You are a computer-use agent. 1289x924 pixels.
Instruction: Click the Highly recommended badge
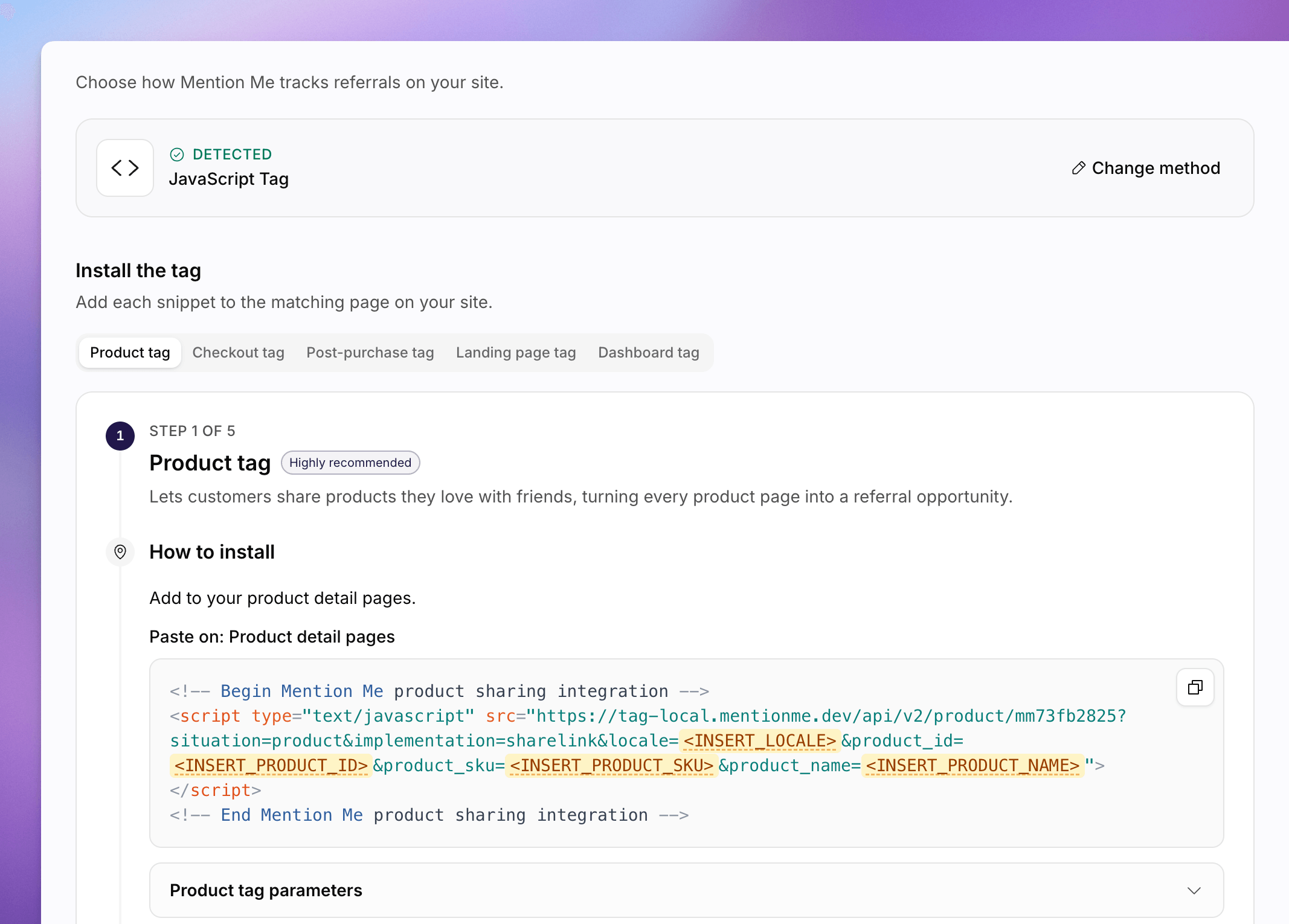(x=350, y=463)
